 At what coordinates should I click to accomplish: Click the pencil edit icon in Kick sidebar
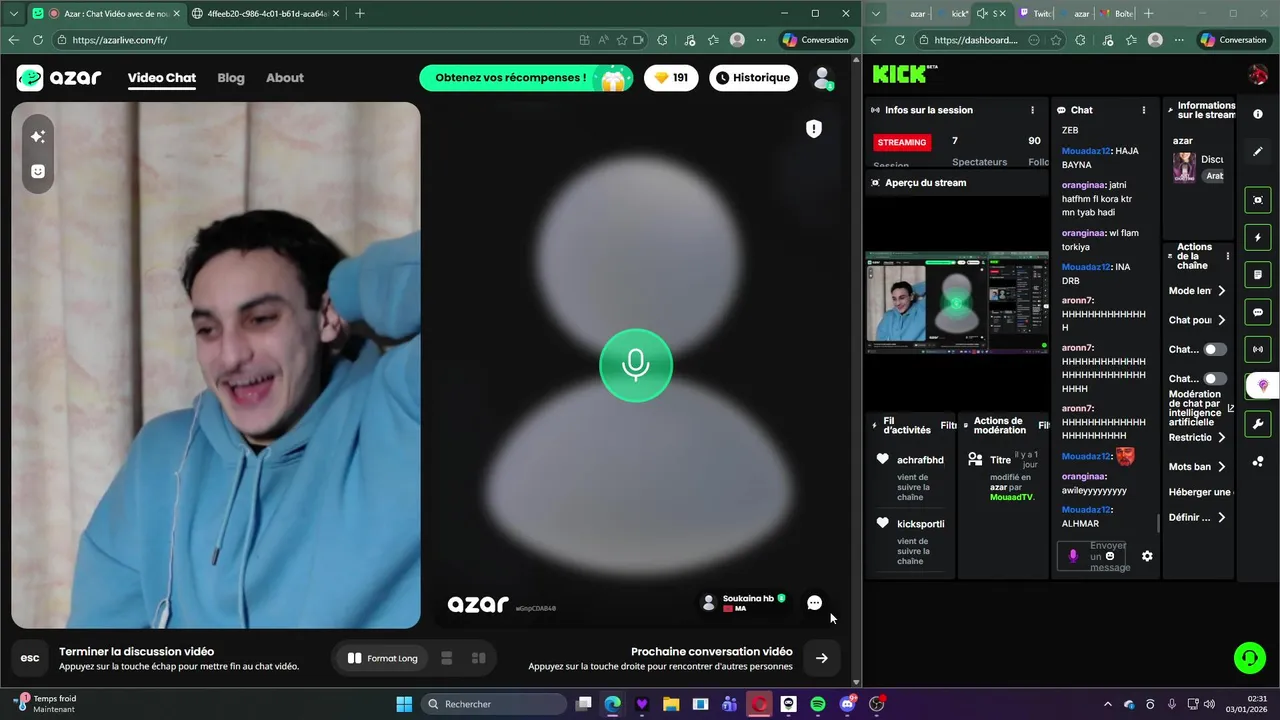[1258, 152]
